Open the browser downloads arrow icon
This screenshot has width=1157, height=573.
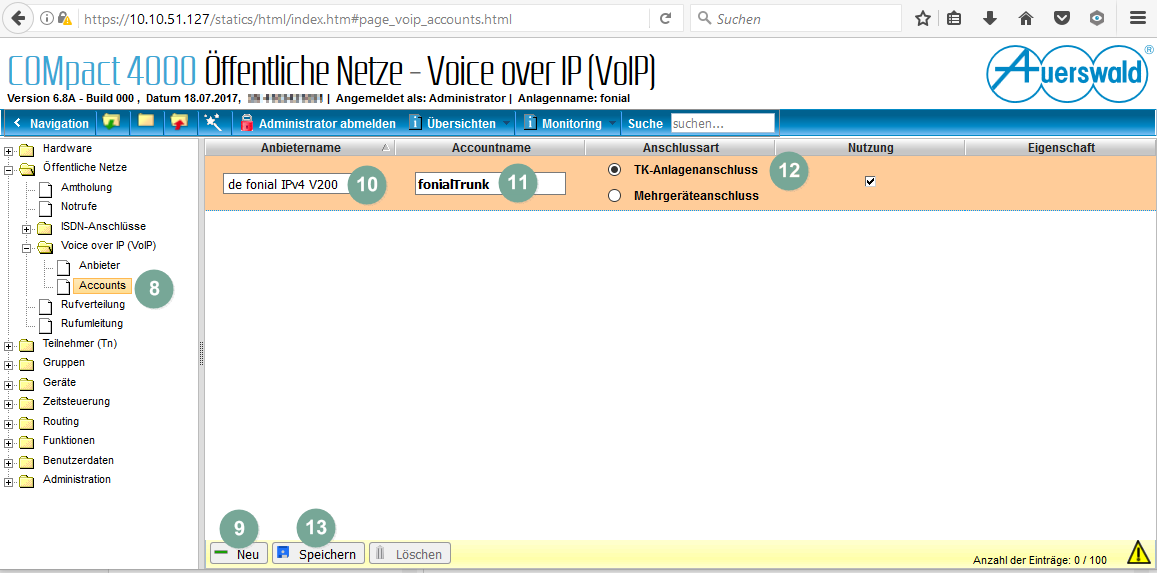pyautogui.click(x=990, y=18)
